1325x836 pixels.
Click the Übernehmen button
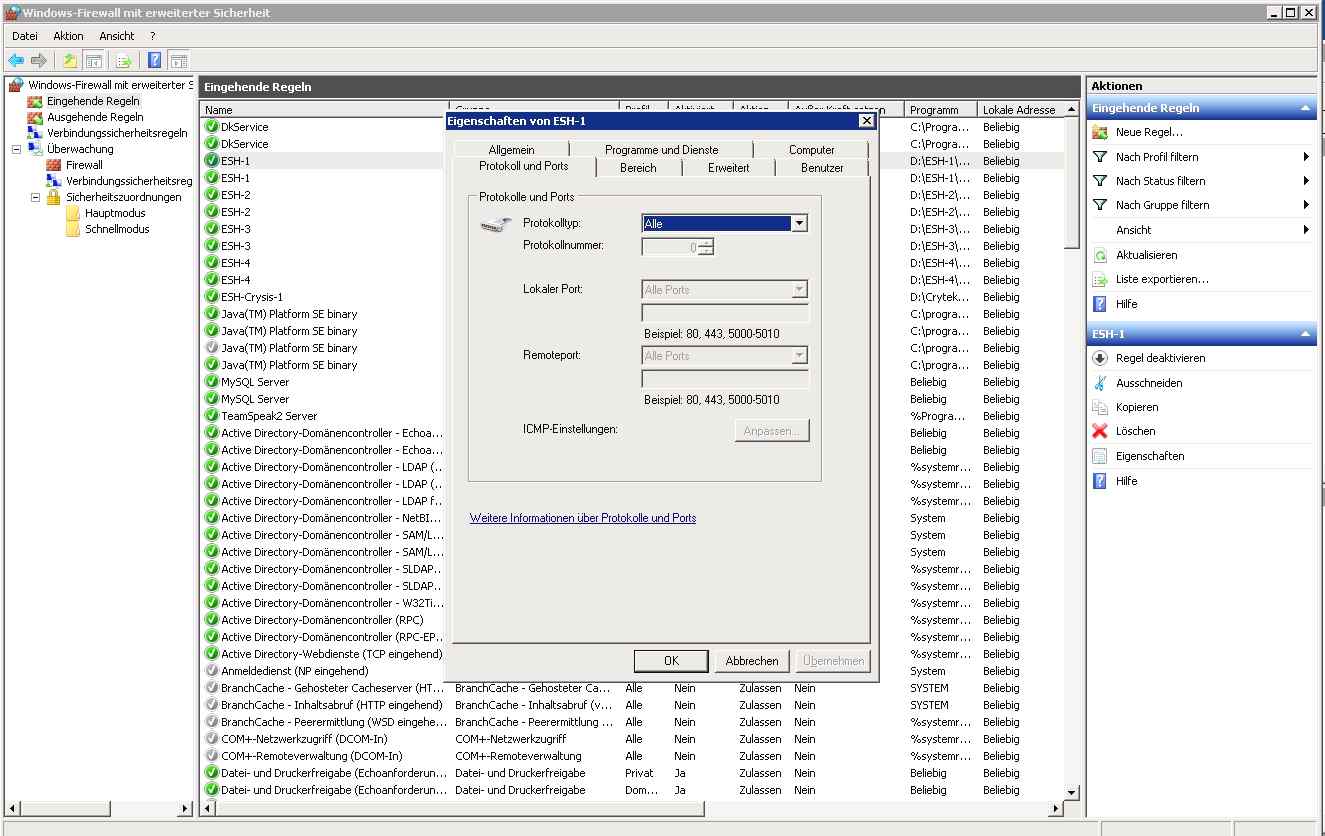click(834, 661)
